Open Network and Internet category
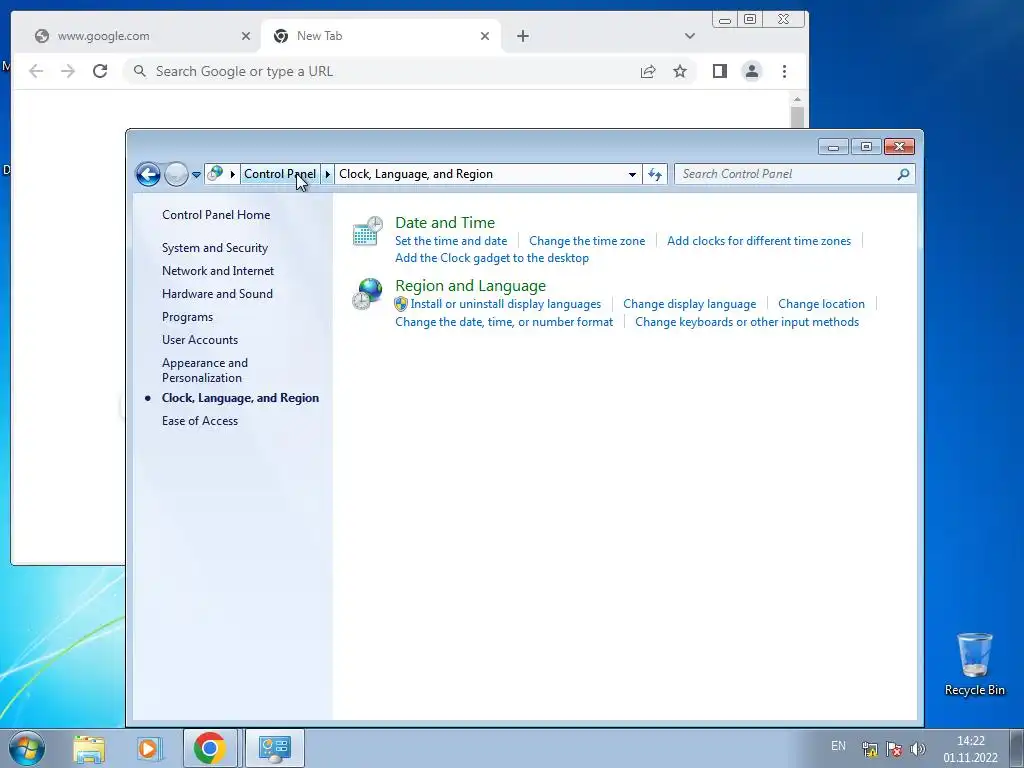1024x768 pixels. (218, 271)
